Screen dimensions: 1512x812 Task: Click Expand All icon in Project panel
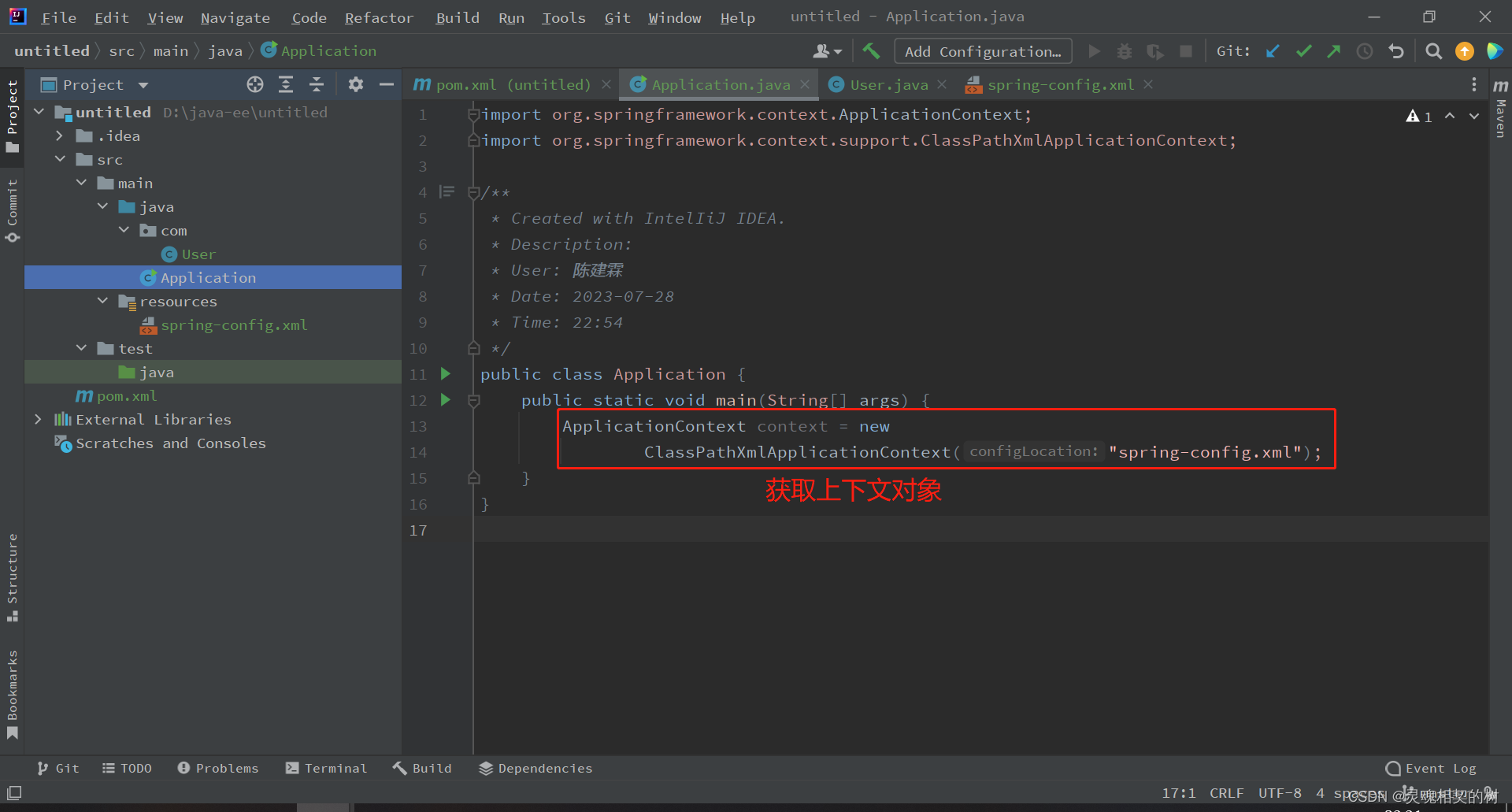point(286,84)
